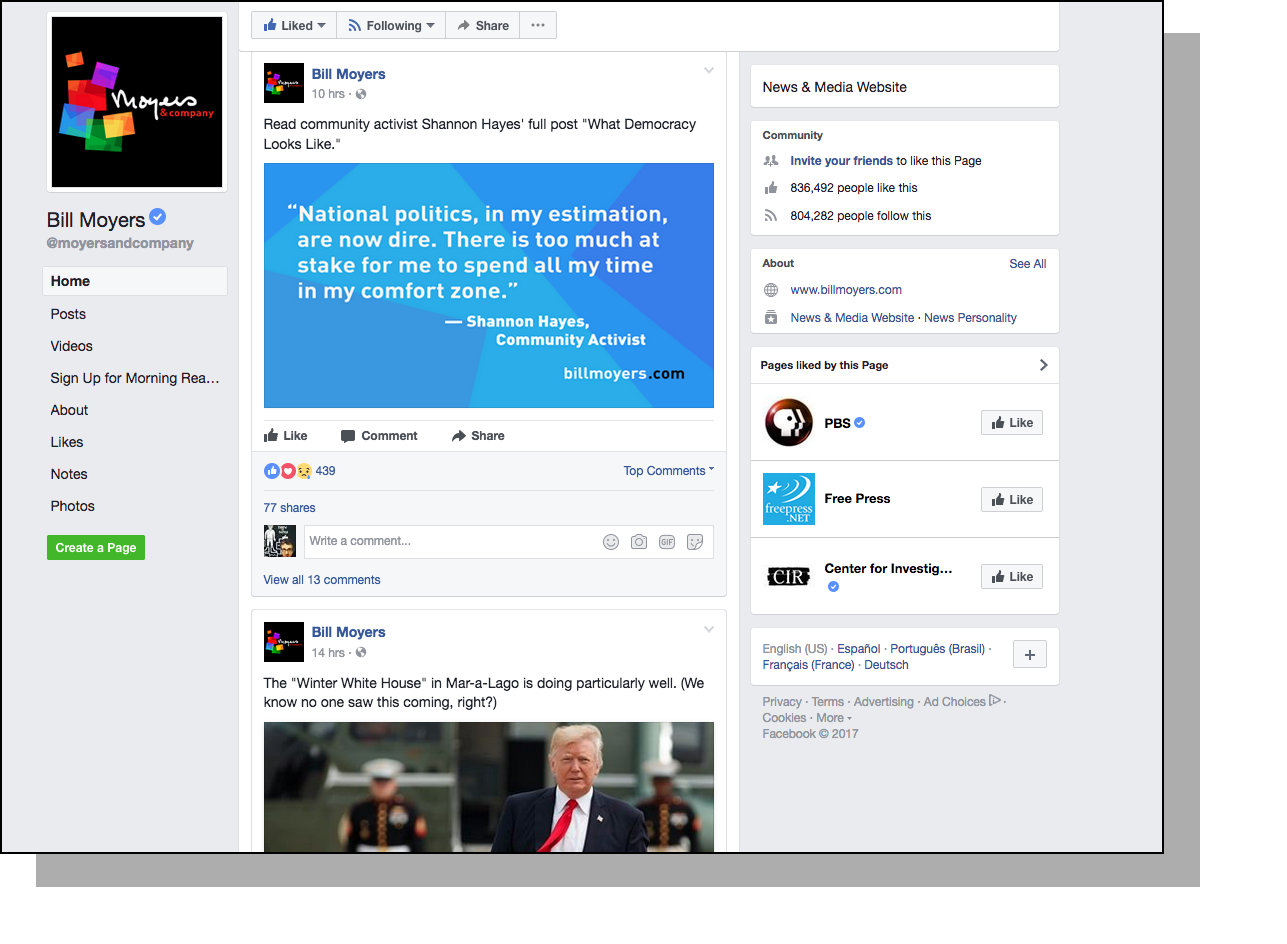The width and height of the screenshot is (1287, 944).
Task: Open the Top Comments sort dropdown
Action: 669,471
